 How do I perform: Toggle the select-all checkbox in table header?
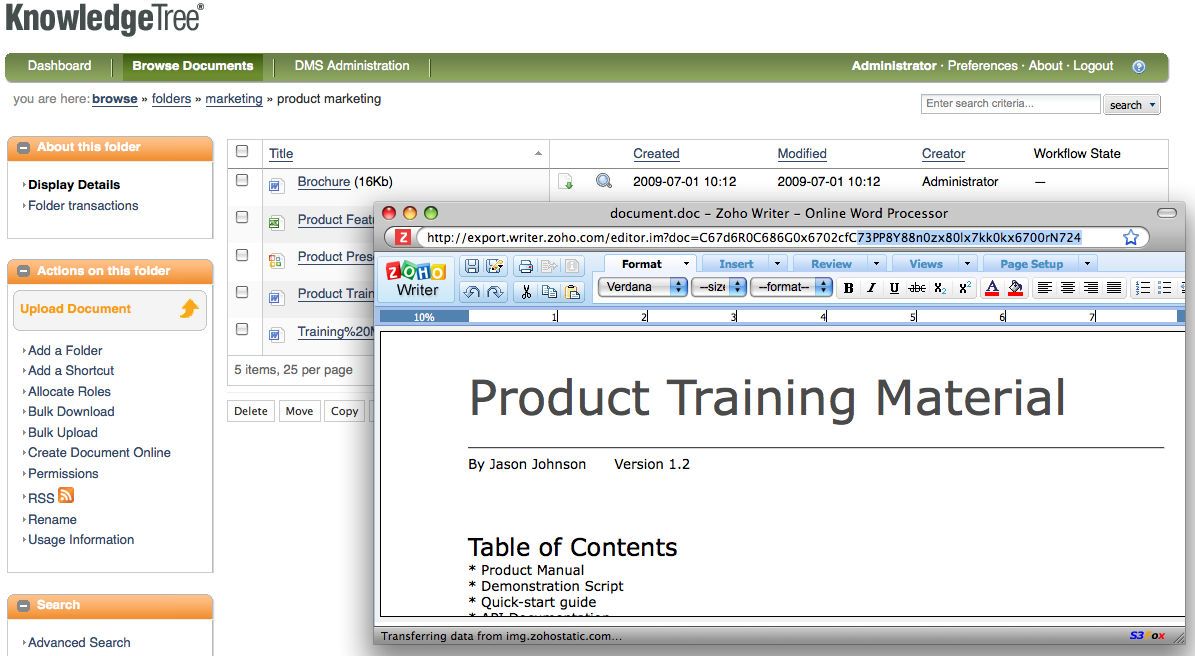point(242,152)
